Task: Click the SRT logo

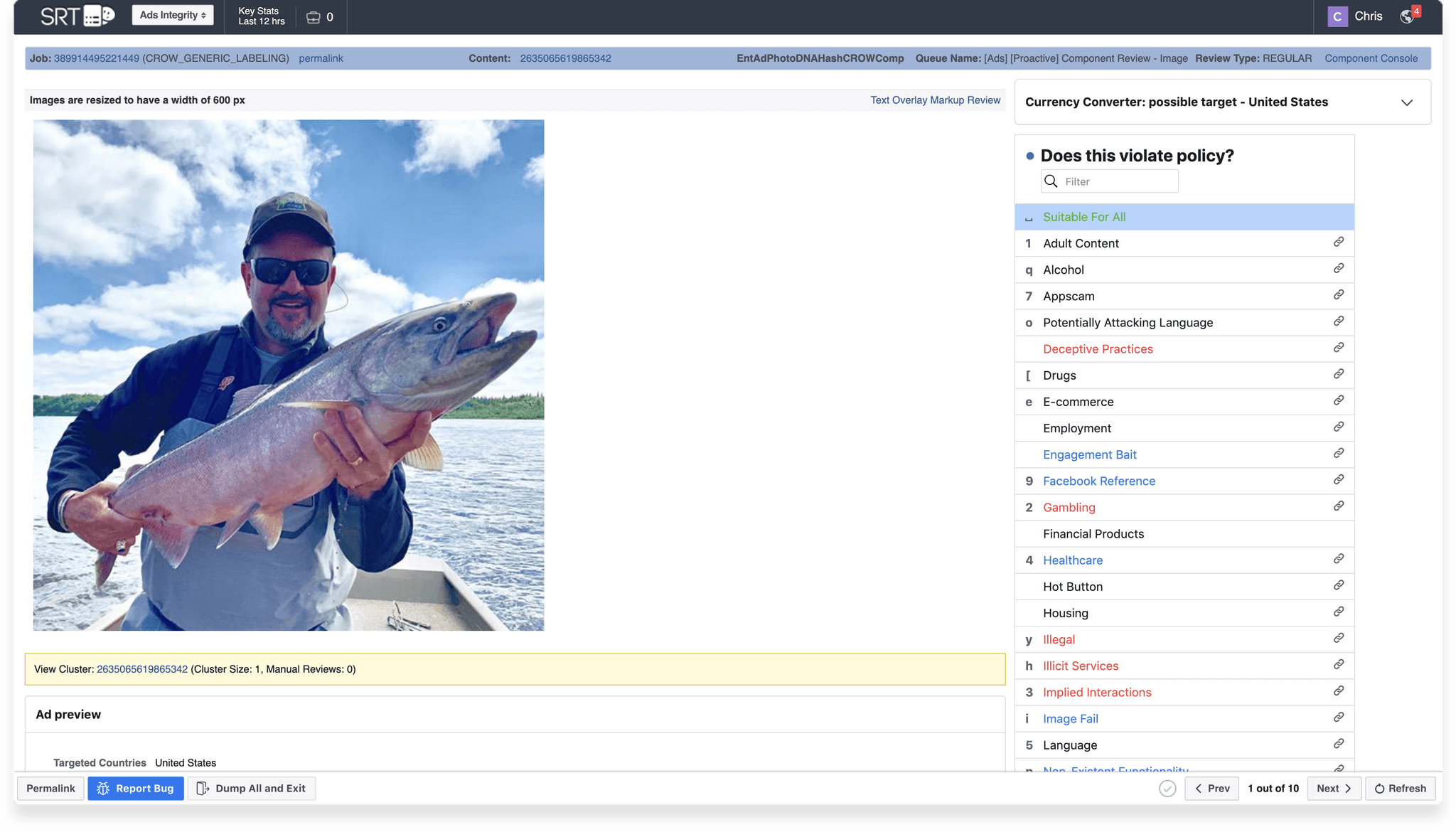Action: click(x=77, y=16)
